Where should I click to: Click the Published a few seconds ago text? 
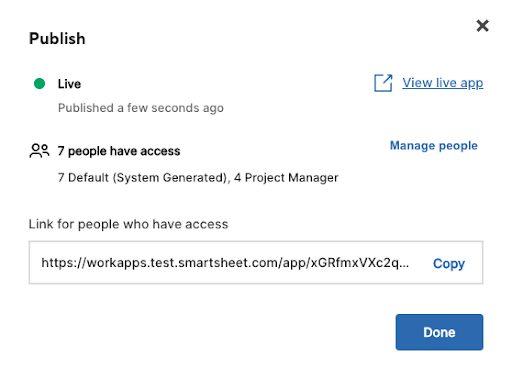click(141, 108)
